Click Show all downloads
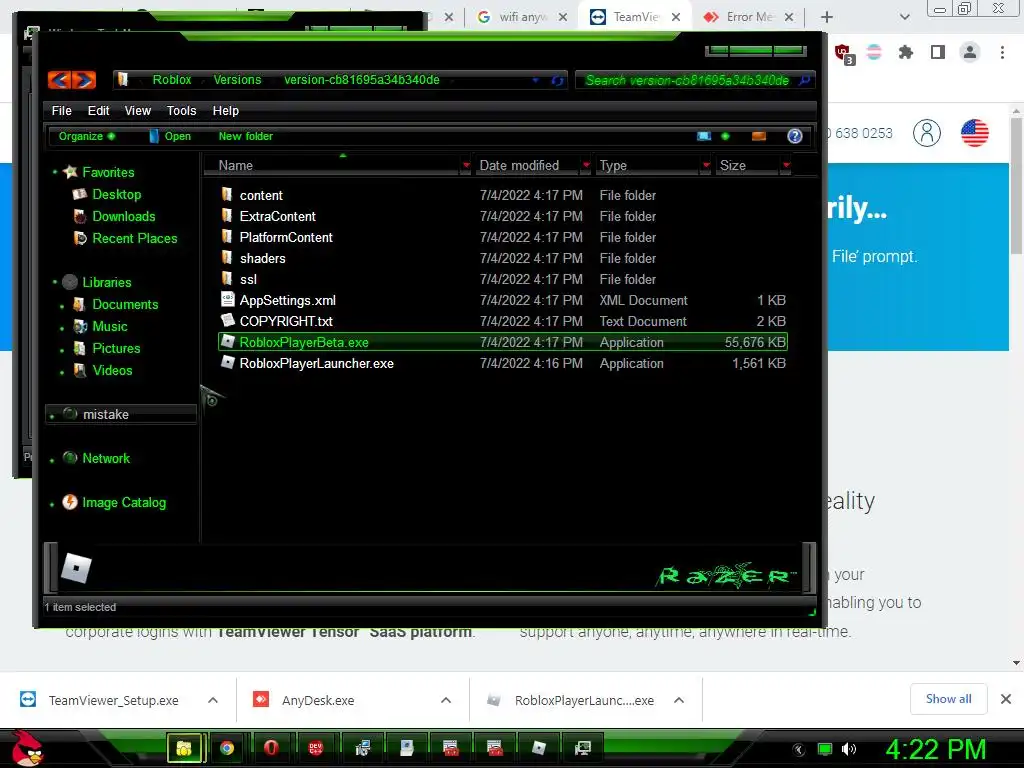The height and width of the screenshot is (768, 1024). 948,699
